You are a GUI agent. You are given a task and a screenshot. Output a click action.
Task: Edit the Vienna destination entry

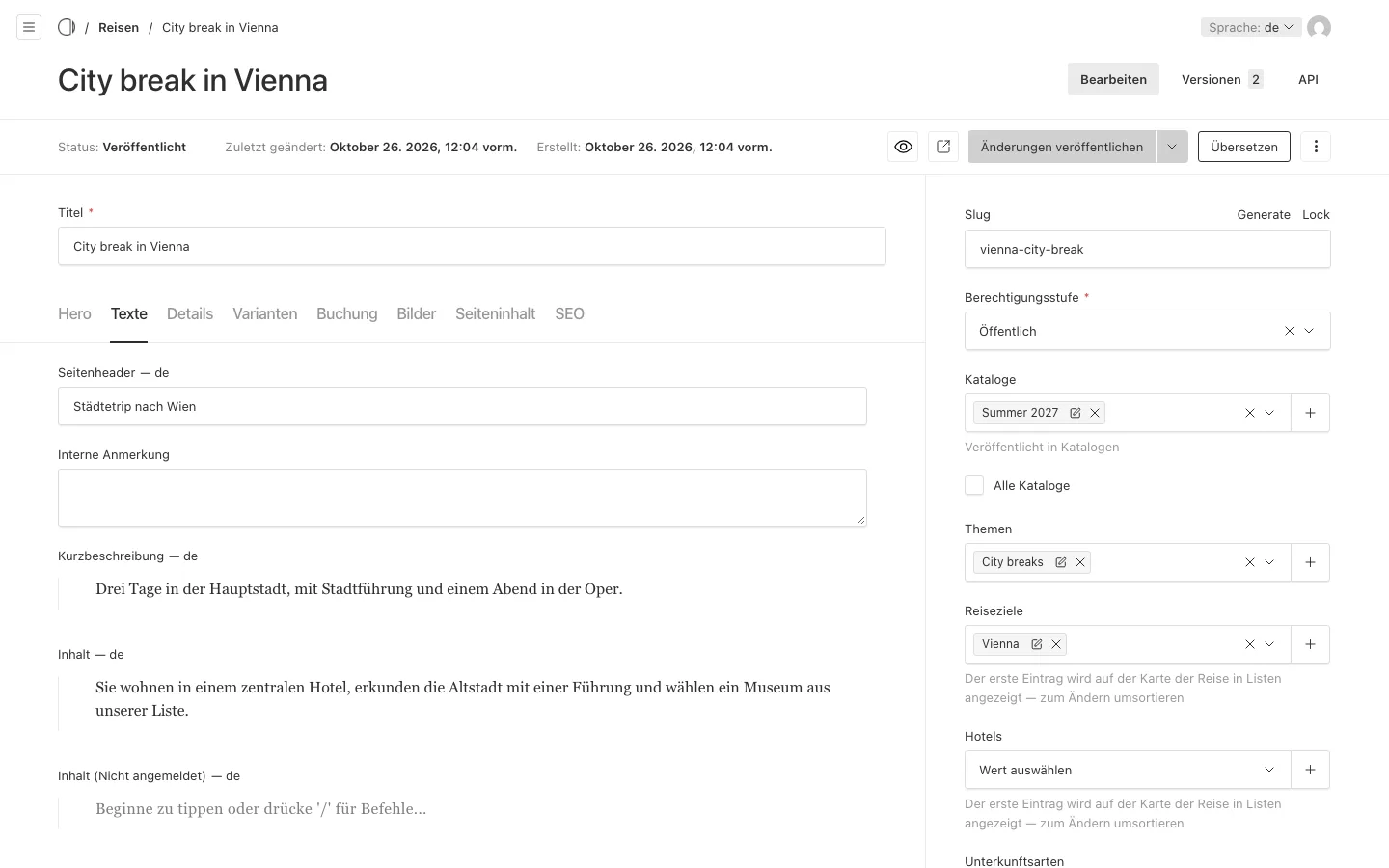pyautogui.click(x=1037, y=644)
